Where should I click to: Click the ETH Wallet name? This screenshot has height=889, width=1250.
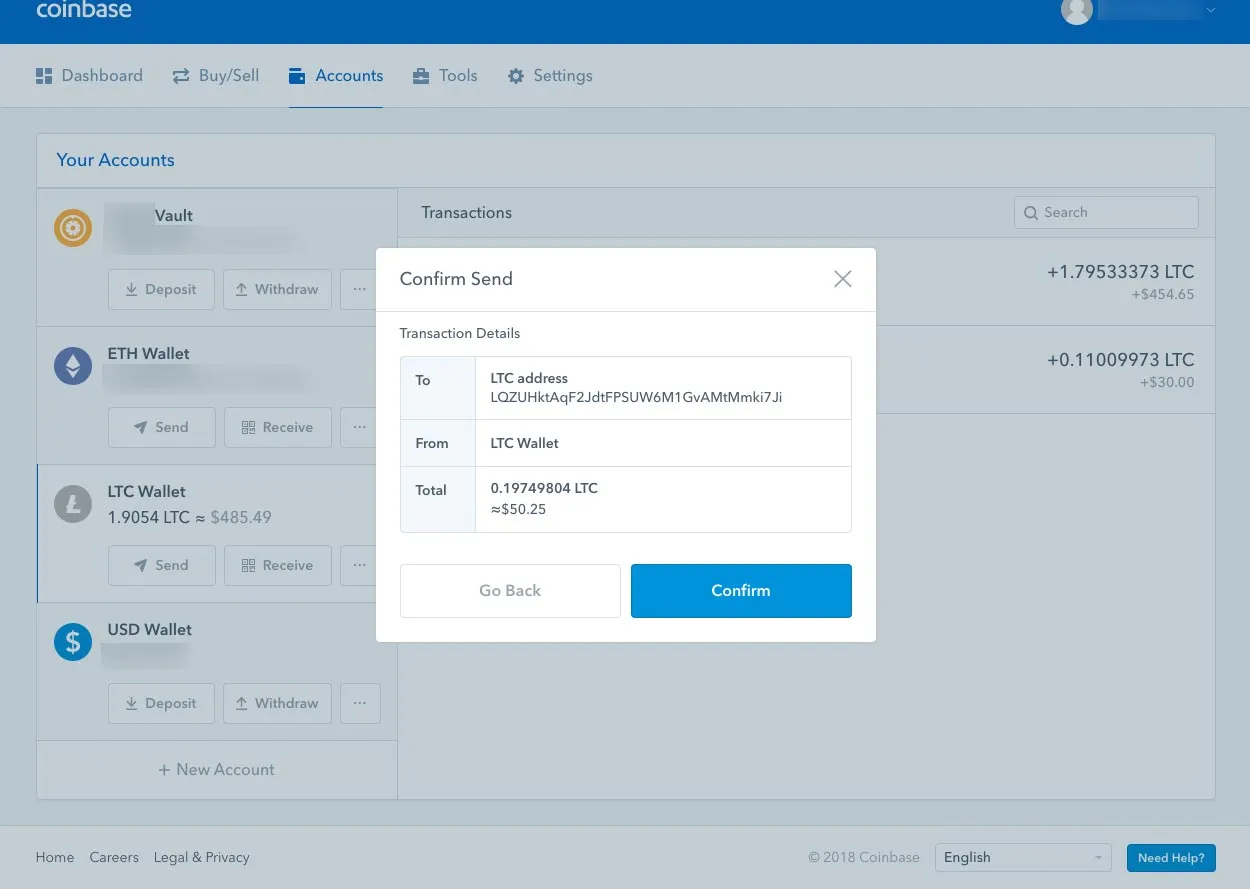click(x=148, y=354)
